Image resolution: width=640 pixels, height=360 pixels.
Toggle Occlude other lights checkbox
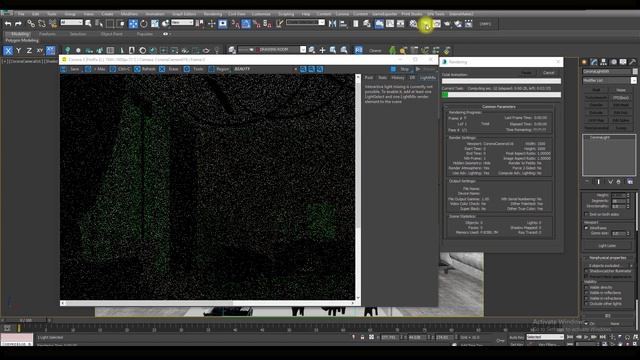point(587,304)
